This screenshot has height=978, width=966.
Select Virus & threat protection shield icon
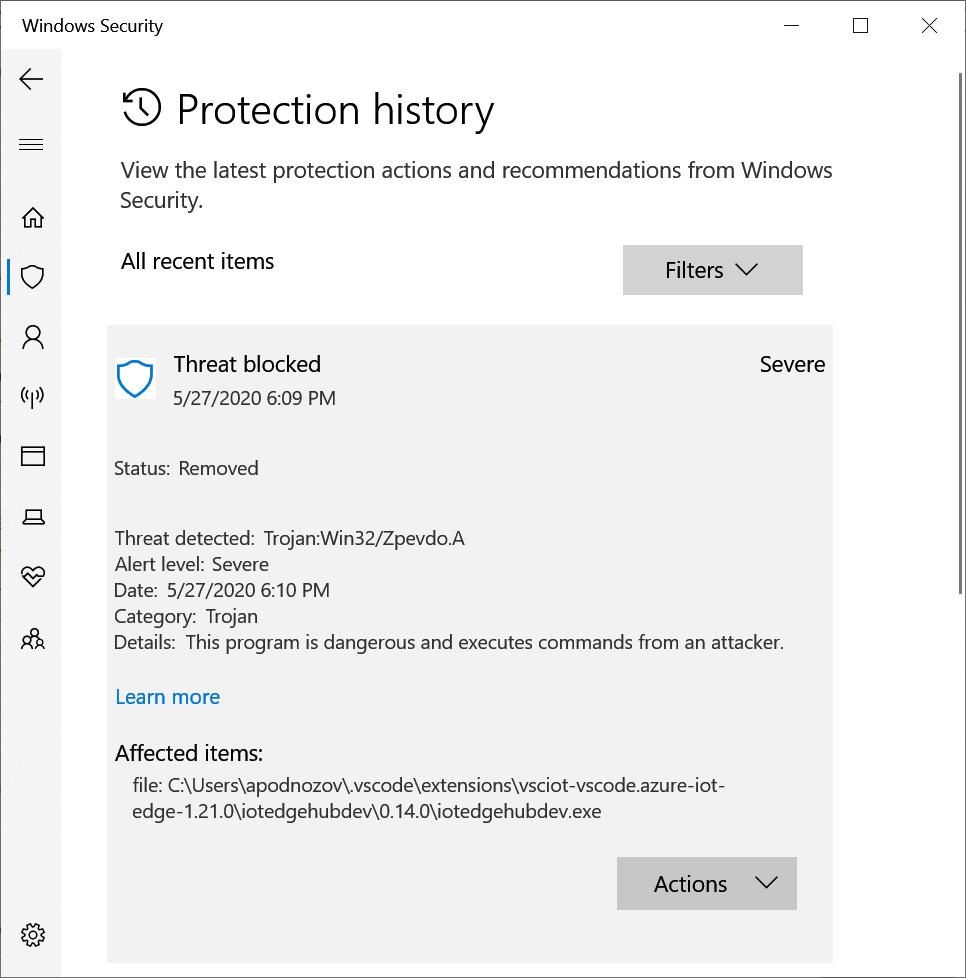[32, 277]
